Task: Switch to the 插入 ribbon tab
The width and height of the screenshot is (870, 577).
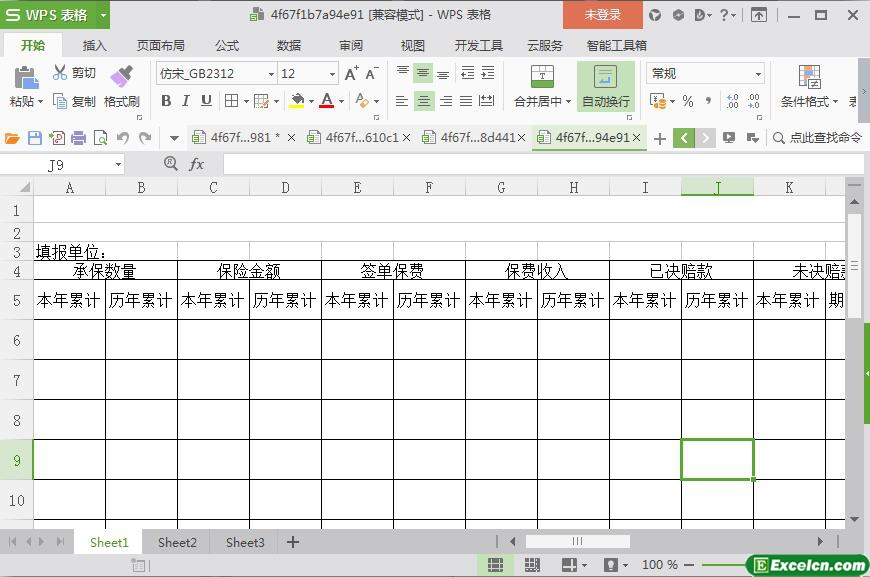Action: point(94,45)
